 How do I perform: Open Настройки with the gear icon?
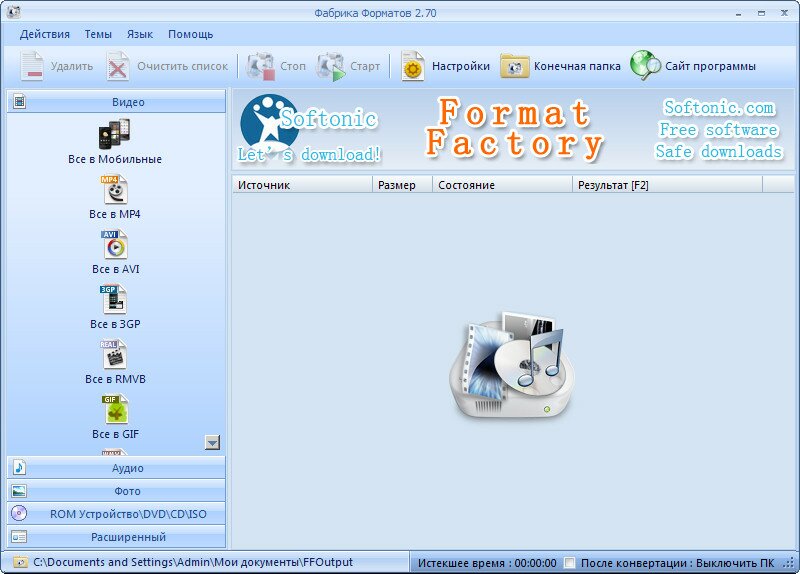pos(413,66)
